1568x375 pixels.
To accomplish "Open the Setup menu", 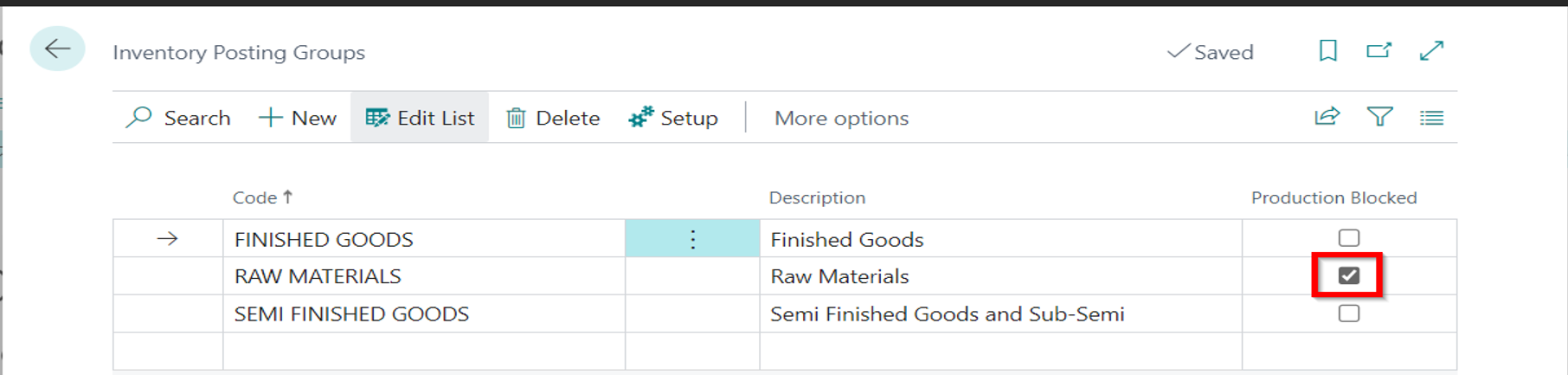I will 673,118.
